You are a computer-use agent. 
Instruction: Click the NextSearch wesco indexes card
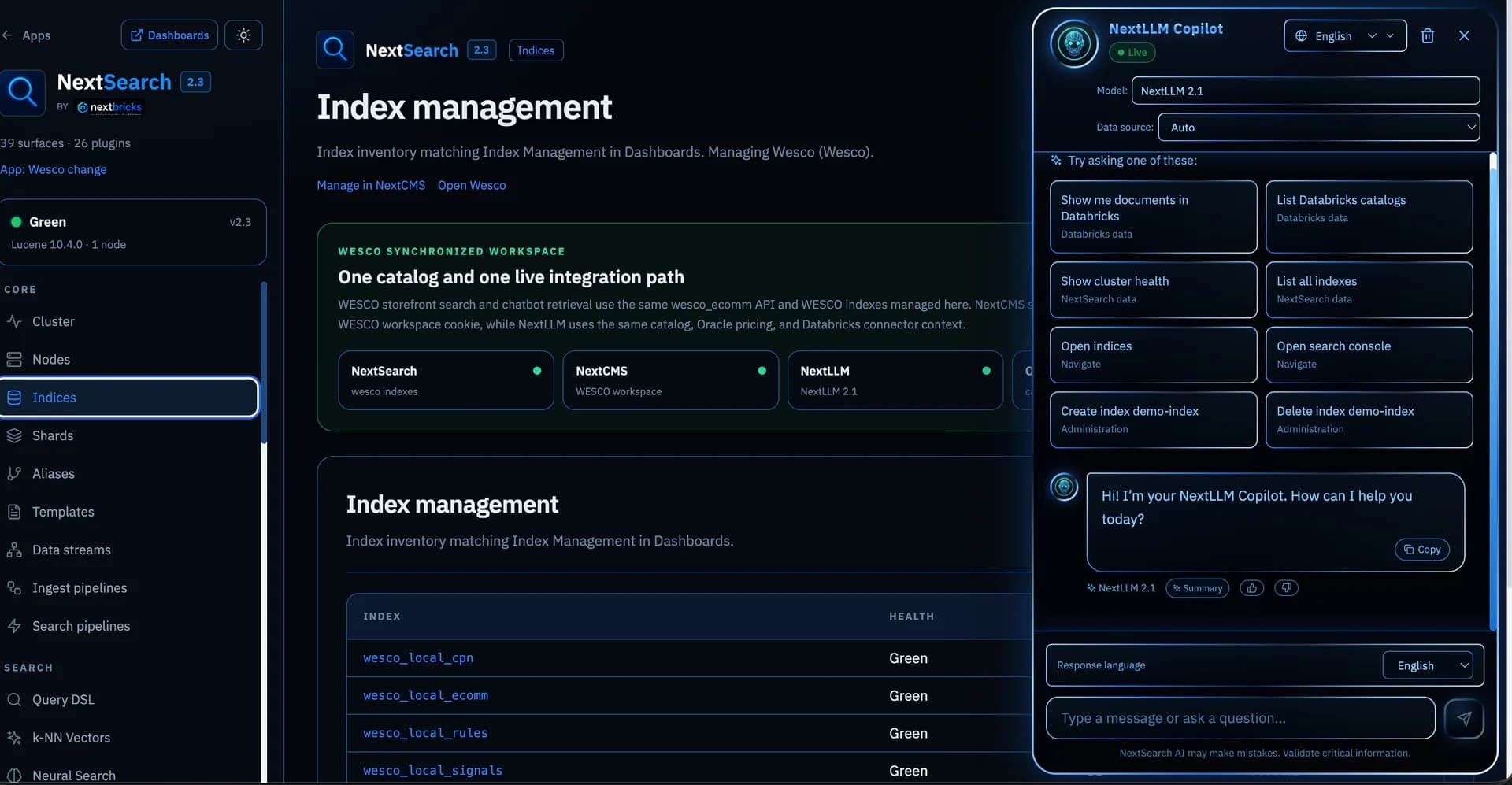pyautogui.click(x=446, y=380)
